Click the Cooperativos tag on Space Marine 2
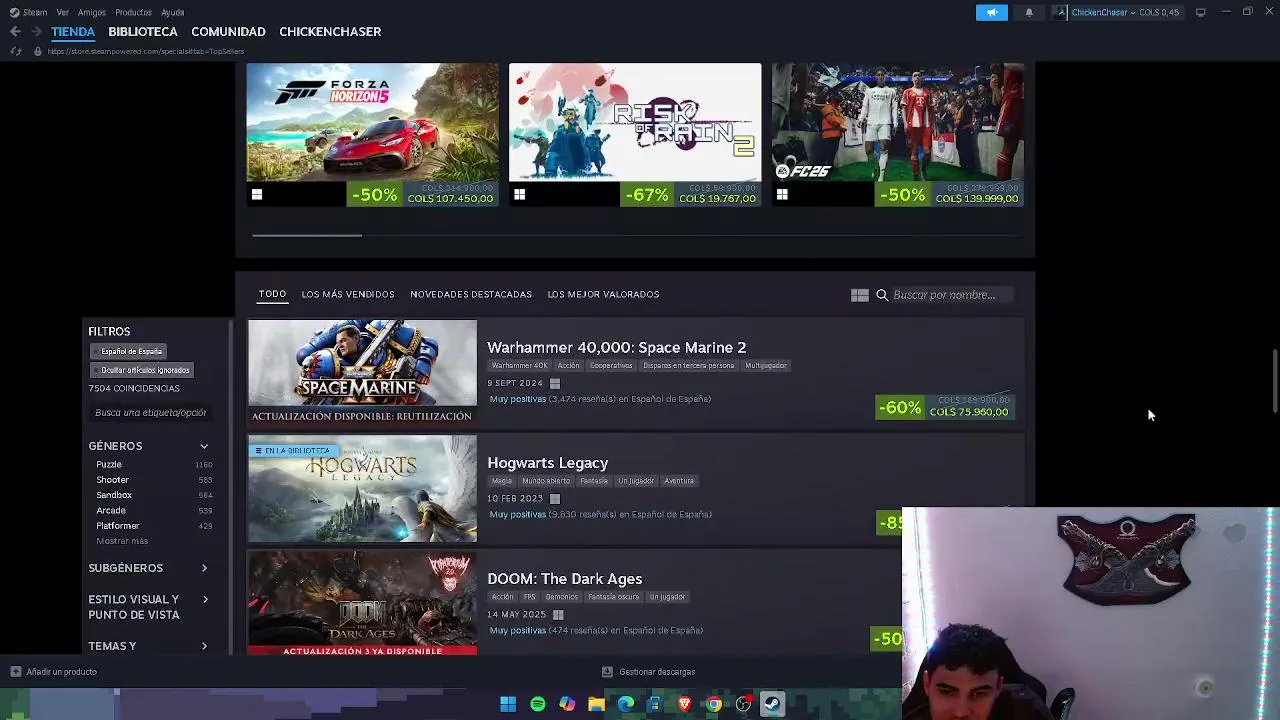This screenshot has height=720, width=1280. coord(611,366)
